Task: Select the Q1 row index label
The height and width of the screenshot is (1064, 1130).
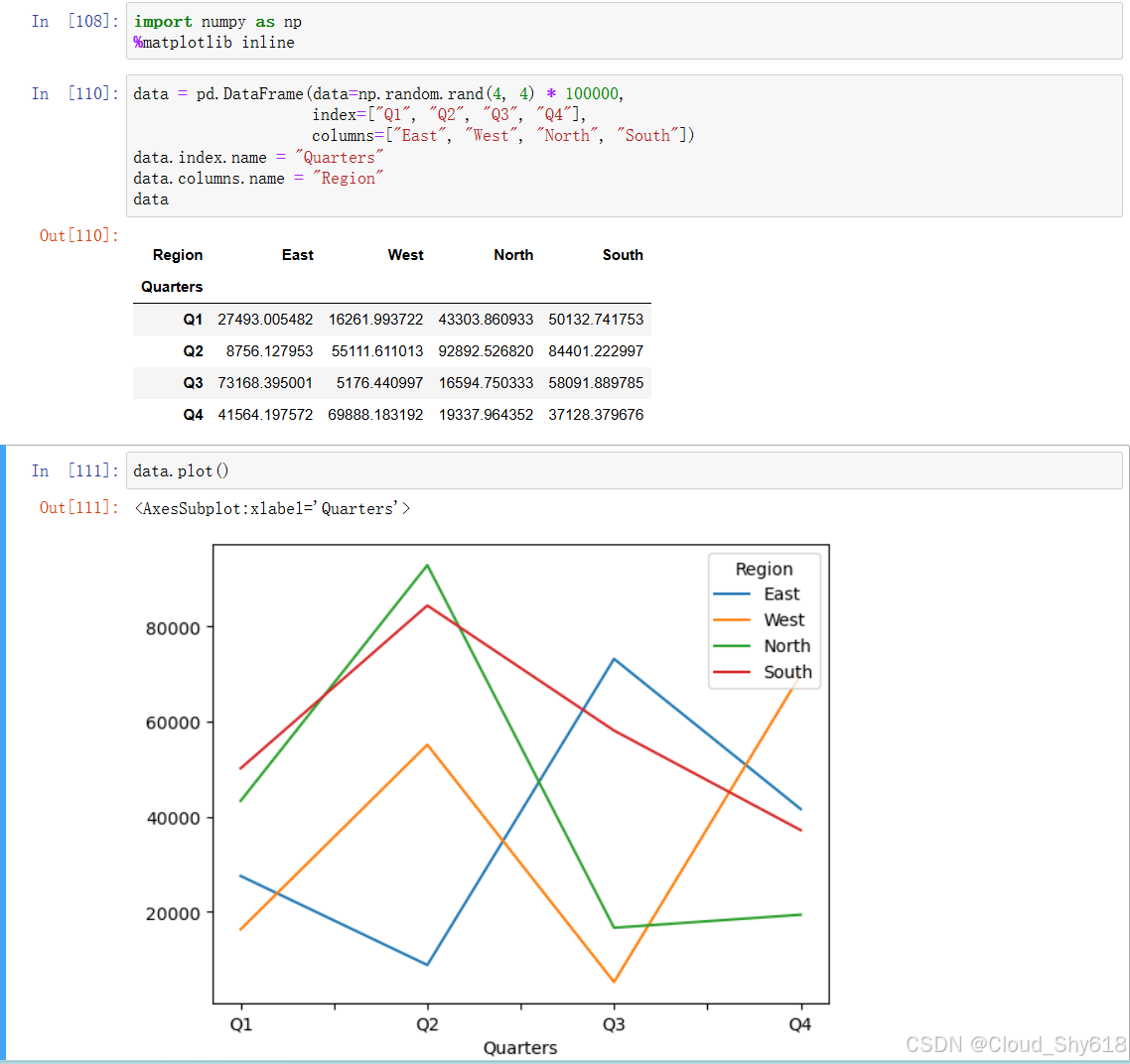Action: point(193,320)
